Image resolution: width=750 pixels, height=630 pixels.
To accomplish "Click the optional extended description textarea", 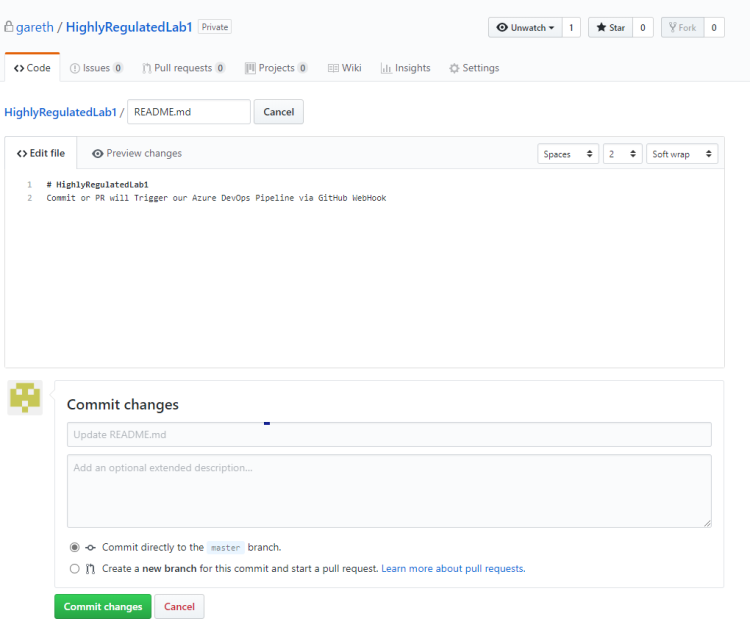I will pos(389,491).
